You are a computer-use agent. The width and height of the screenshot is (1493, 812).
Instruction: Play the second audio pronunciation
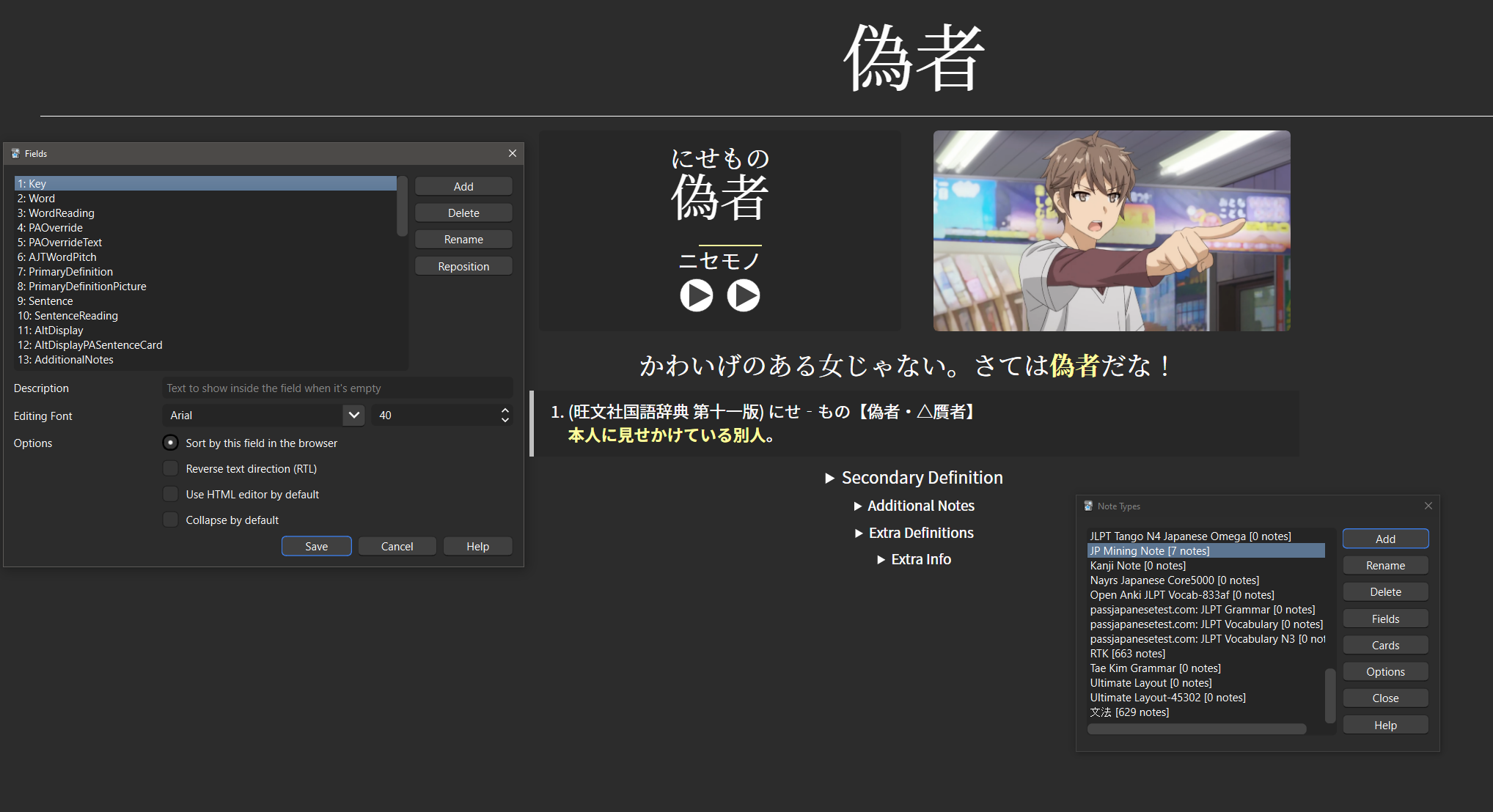744,295
